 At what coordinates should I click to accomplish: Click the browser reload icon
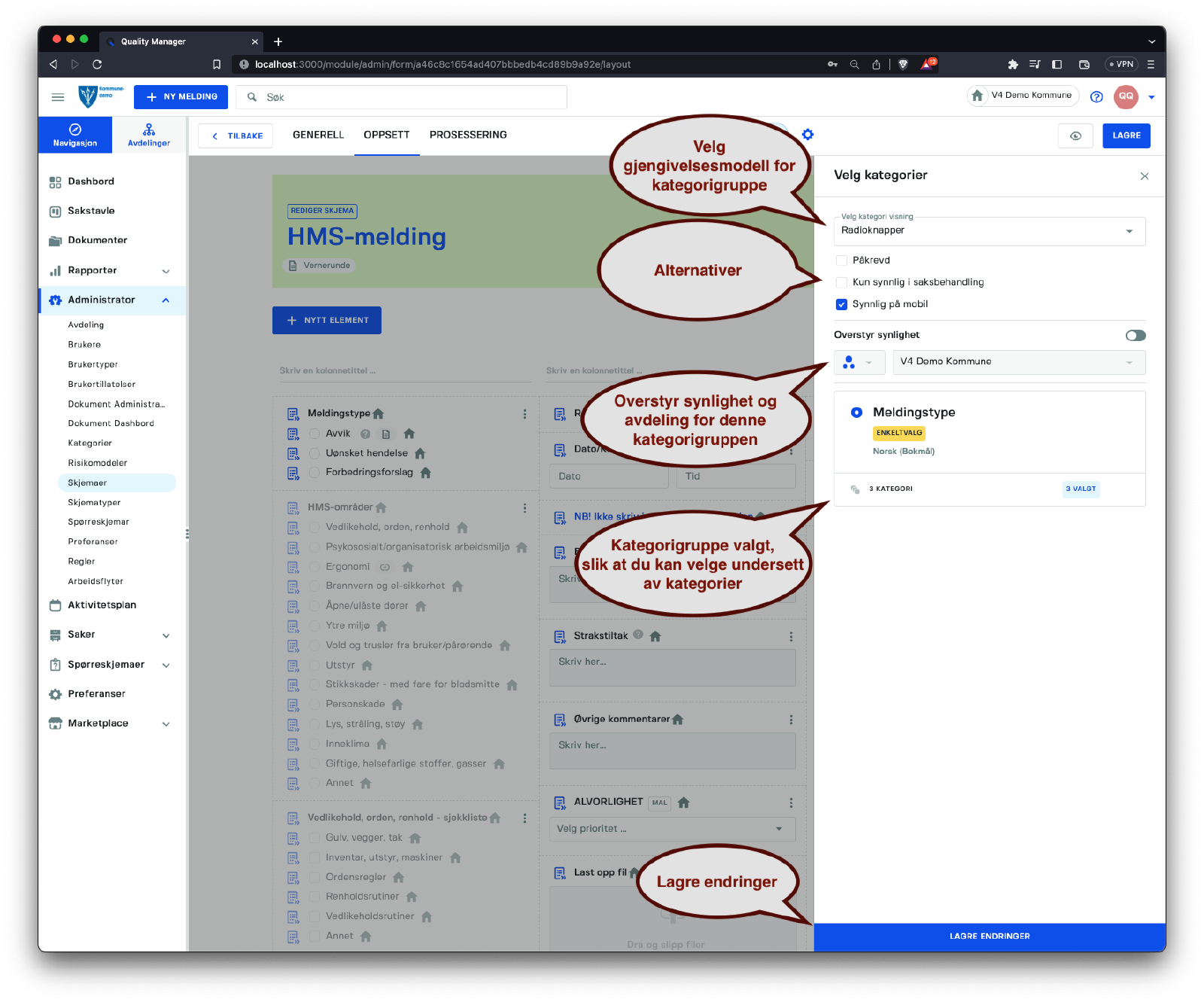pos(97,65)
